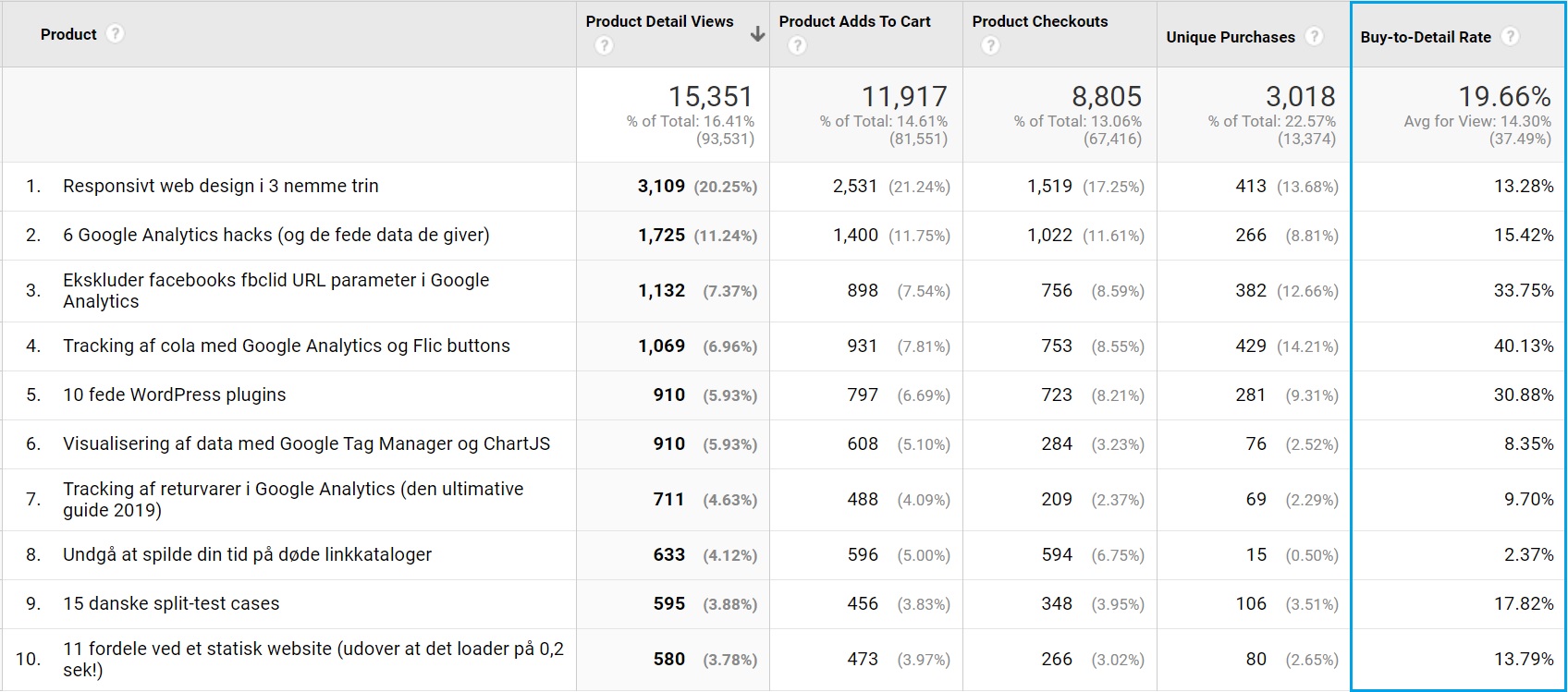This screenshot has height=692, width=1568.
Task: Open 6 Google Analytics hacks product row
Action: [x=276, y=235]
